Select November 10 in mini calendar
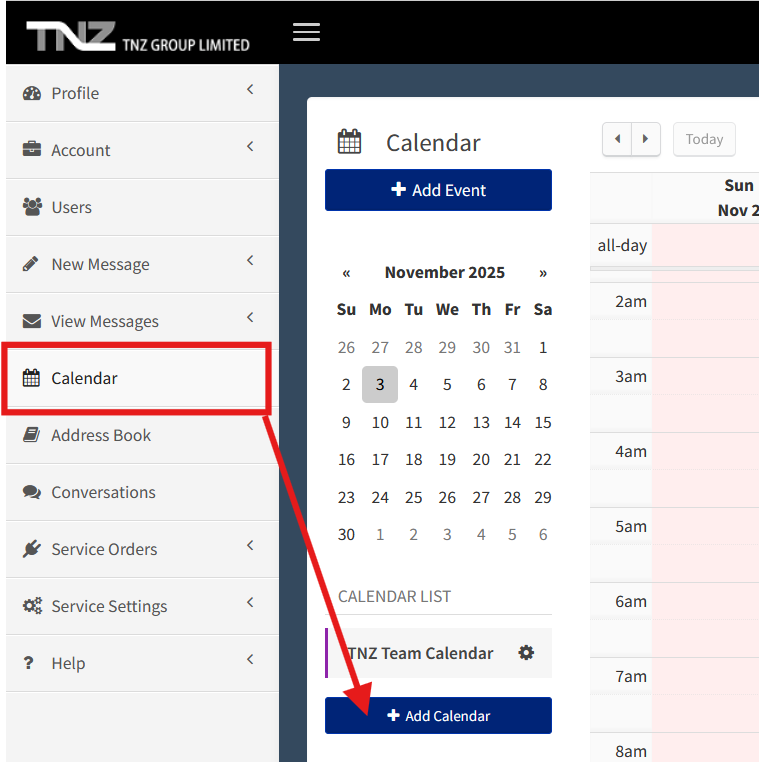Image resolution: width=759 pixels, height=762 pixels. point(380,422)
